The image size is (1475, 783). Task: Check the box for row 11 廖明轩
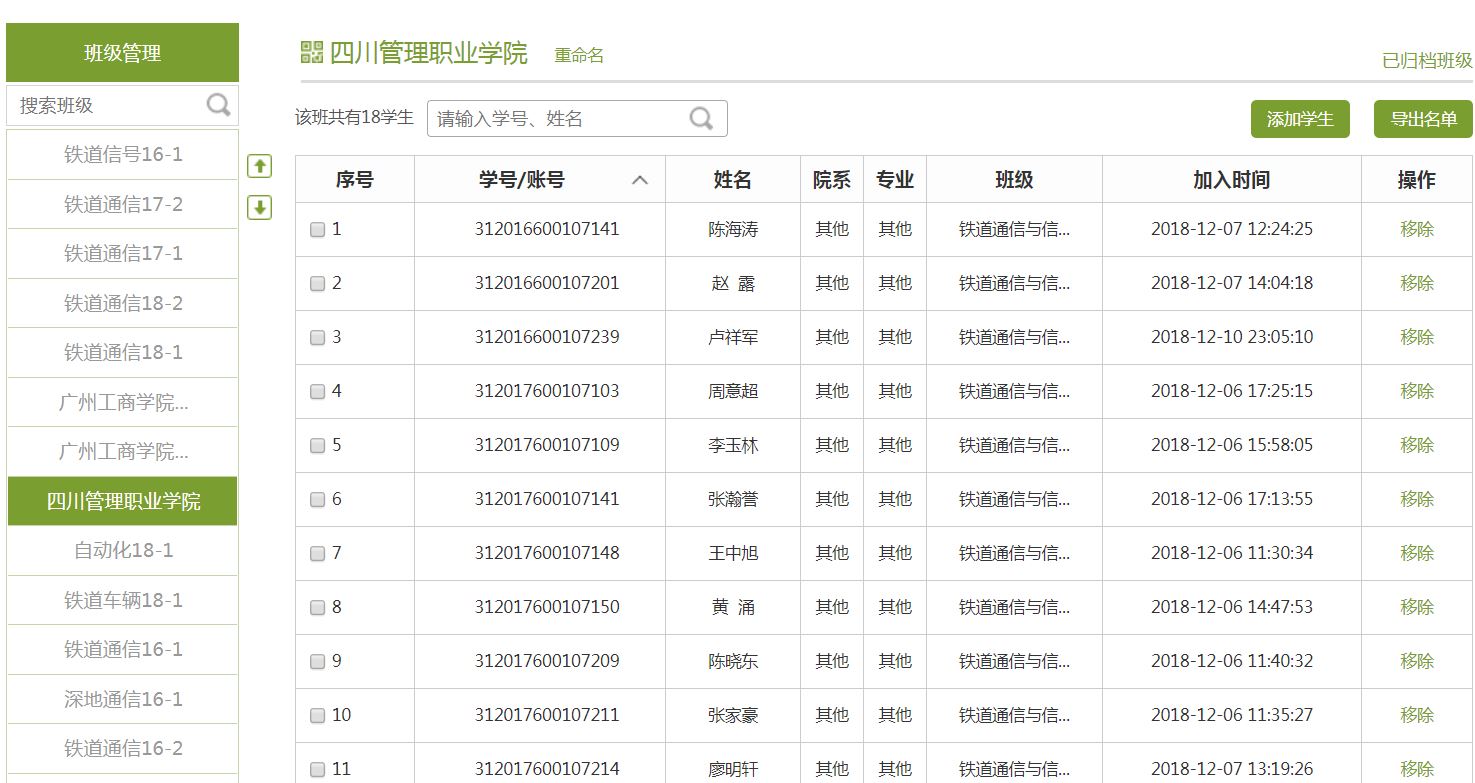pyautogui.click(x=317, y=769)
